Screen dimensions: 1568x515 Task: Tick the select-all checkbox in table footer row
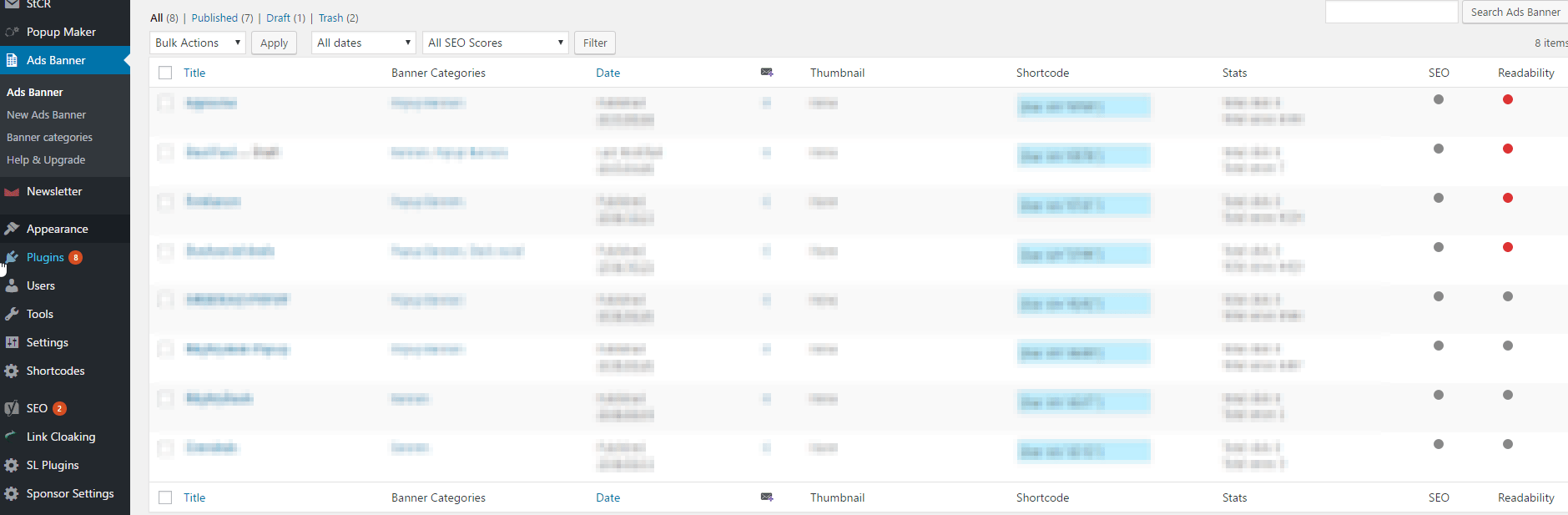pyautogui.click(x=165, y=497)
